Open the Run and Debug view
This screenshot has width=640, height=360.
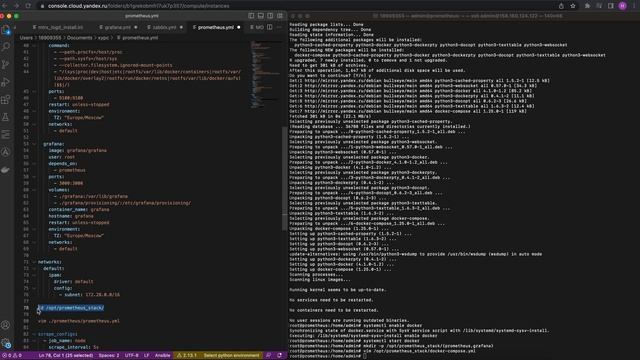point(6,82)
